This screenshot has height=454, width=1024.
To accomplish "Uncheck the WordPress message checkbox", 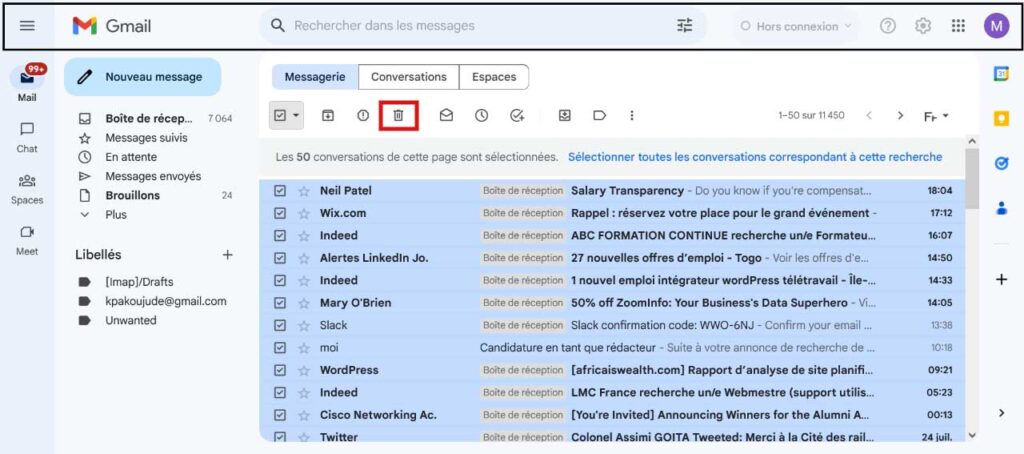I will click(x=280, y=370).
